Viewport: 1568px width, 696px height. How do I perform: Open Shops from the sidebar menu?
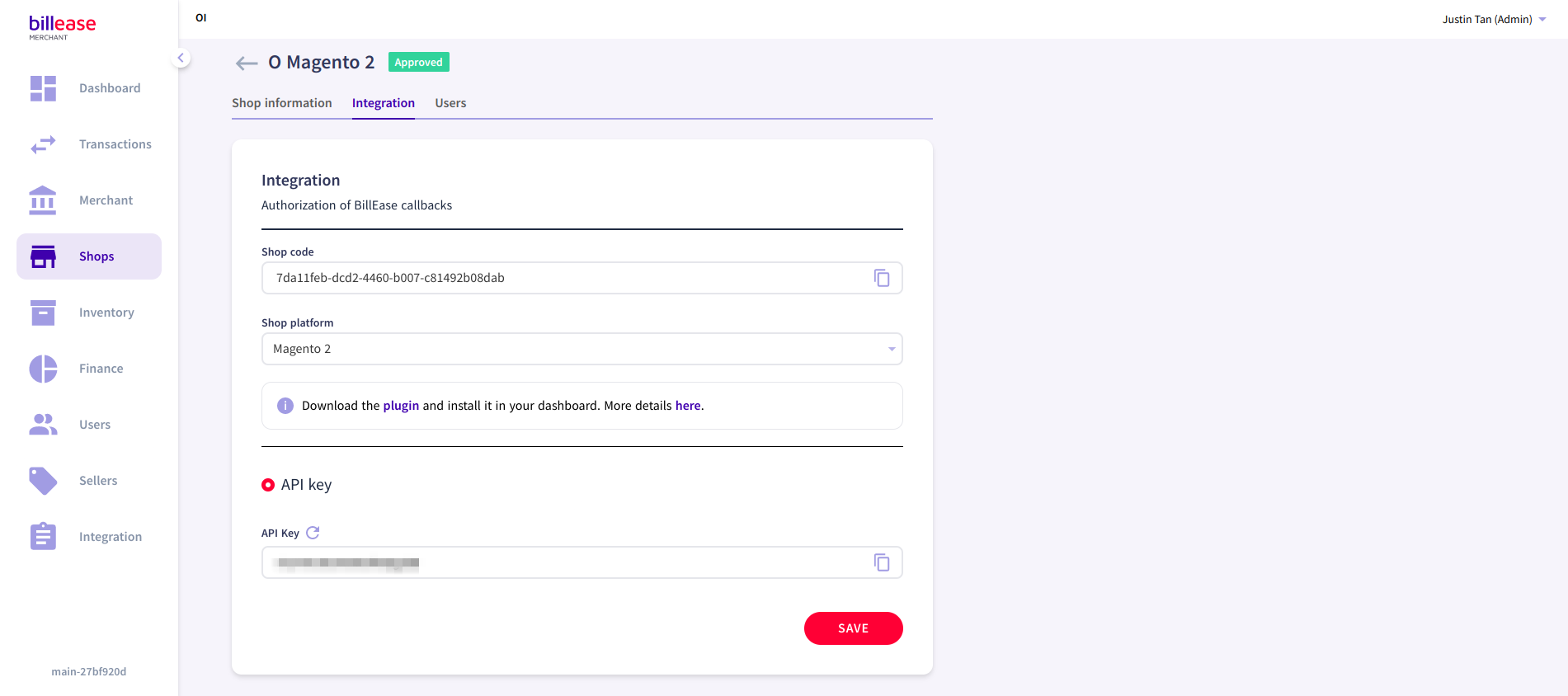click(89, 256)
